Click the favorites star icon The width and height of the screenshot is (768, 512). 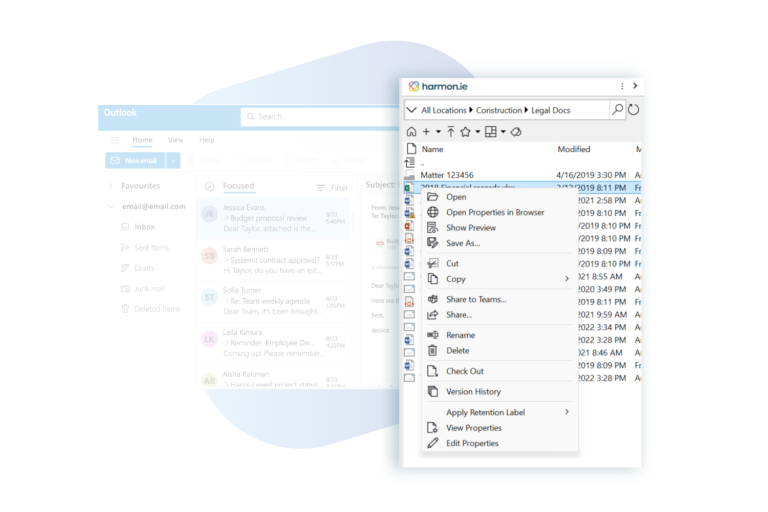[x=465, y=132]
